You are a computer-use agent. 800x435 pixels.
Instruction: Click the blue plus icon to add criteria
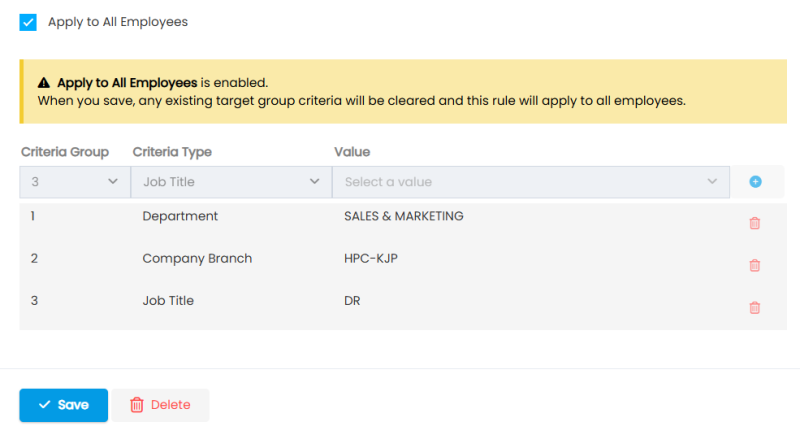[755, 182]
